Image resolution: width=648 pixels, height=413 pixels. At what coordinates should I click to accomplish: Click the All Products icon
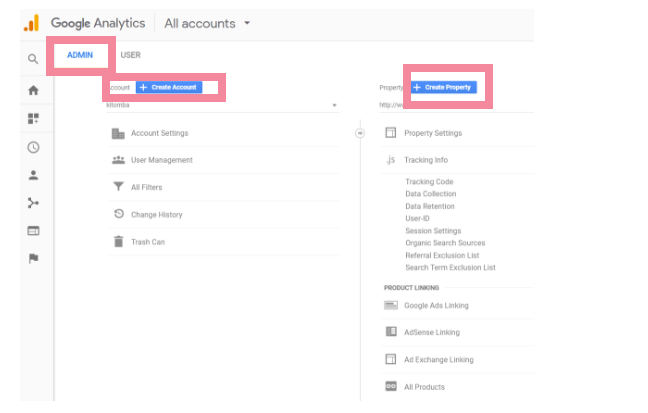391,386
